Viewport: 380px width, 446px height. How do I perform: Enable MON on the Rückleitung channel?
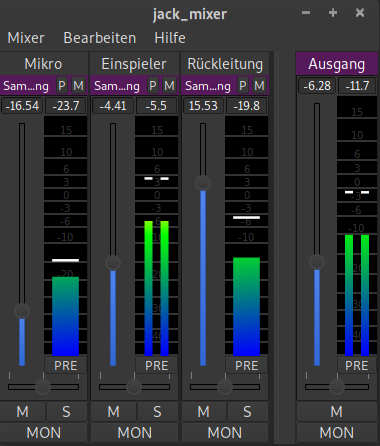click(x=225, y=433)
